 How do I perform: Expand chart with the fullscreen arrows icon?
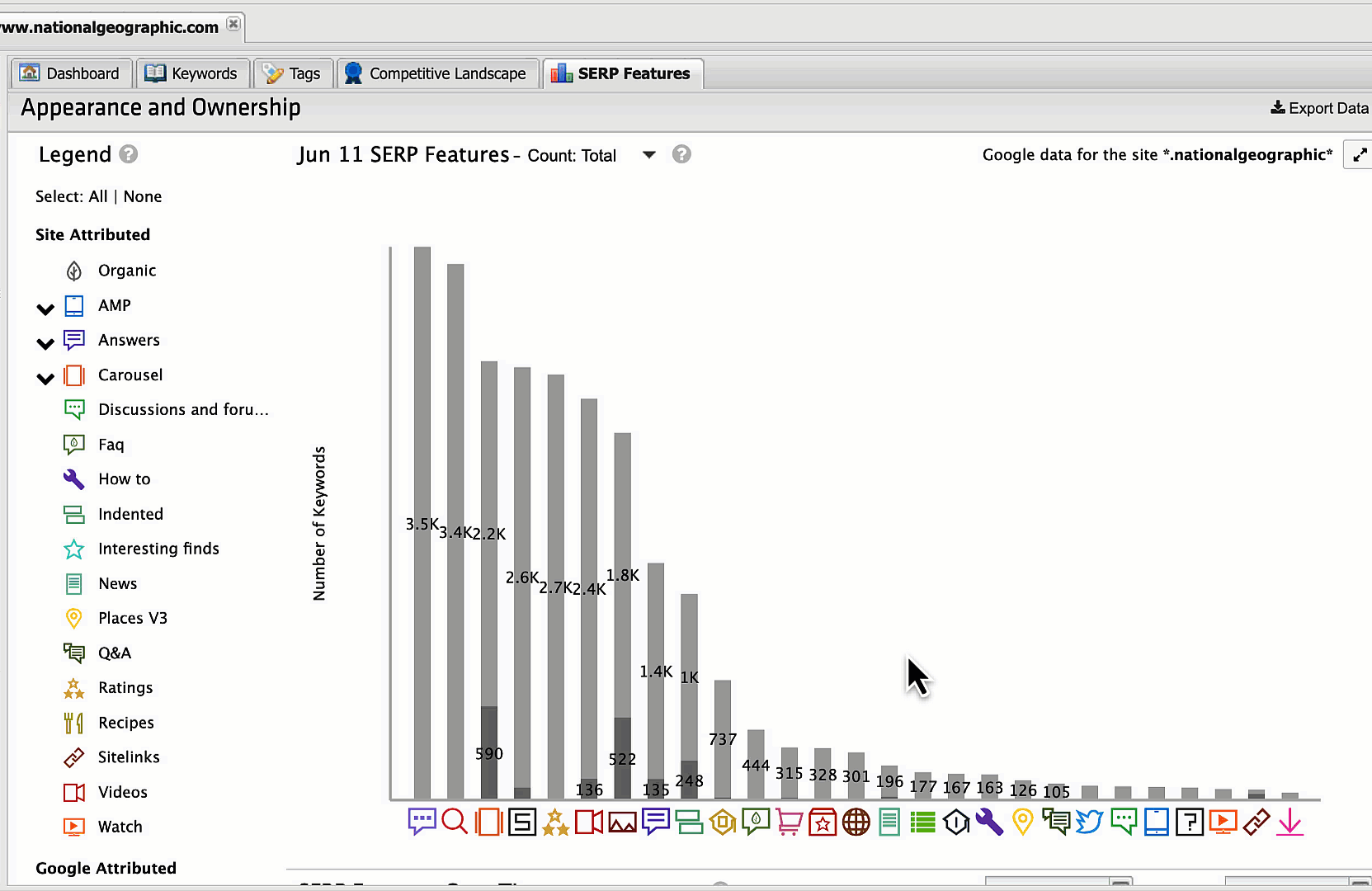tap(1360, 154)
